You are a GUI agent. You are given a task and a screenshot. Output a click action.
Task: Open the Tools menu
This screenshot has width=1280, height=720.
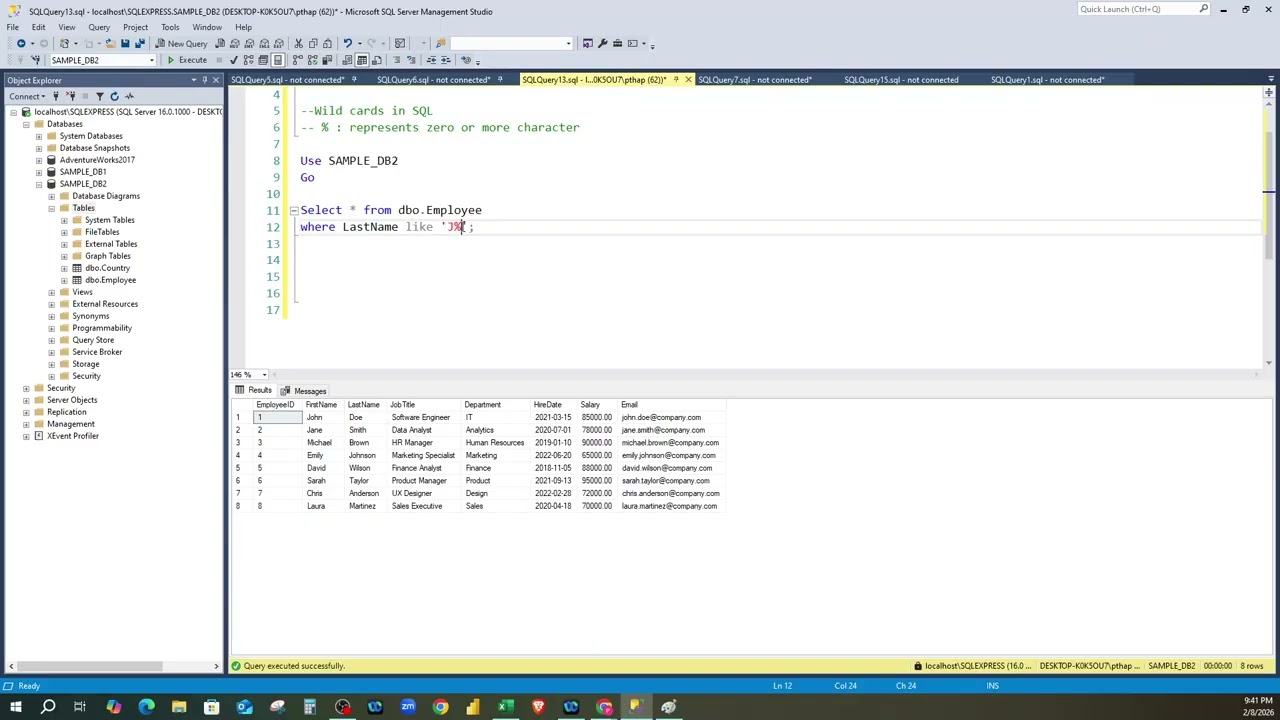[170, 27]
